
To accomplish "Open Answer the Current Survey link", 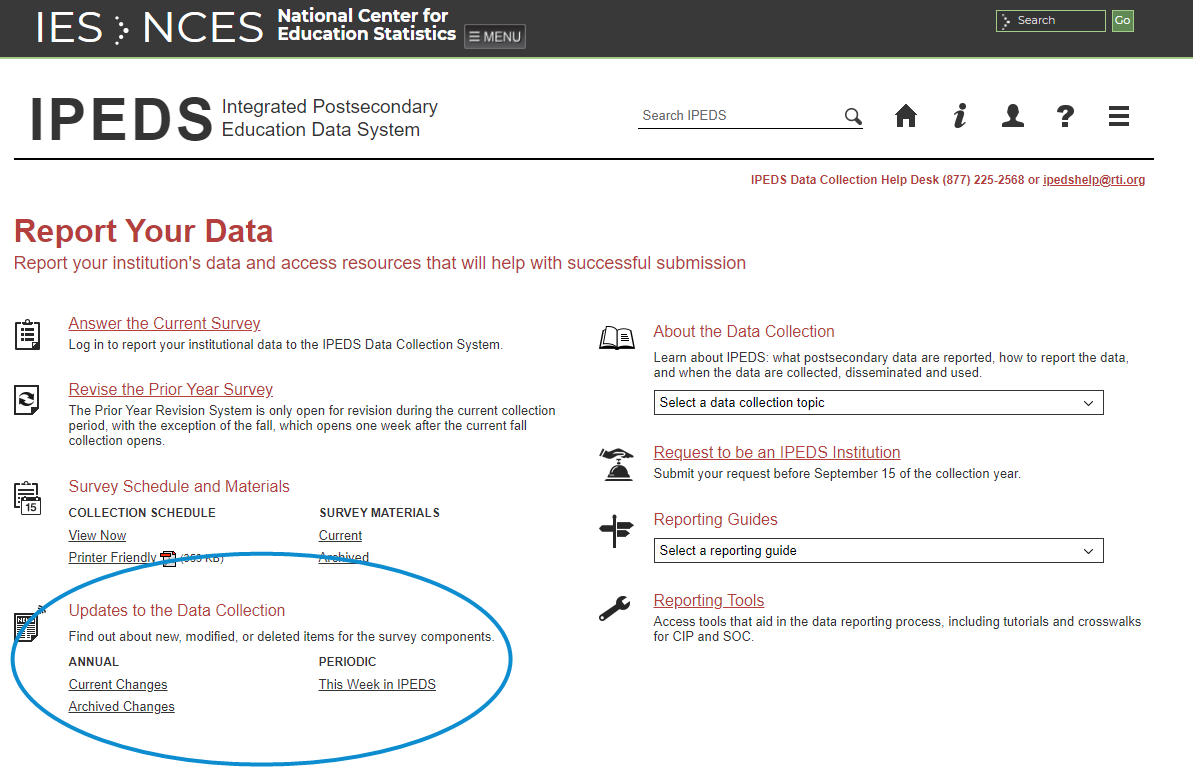I will [x=164, y=323].
